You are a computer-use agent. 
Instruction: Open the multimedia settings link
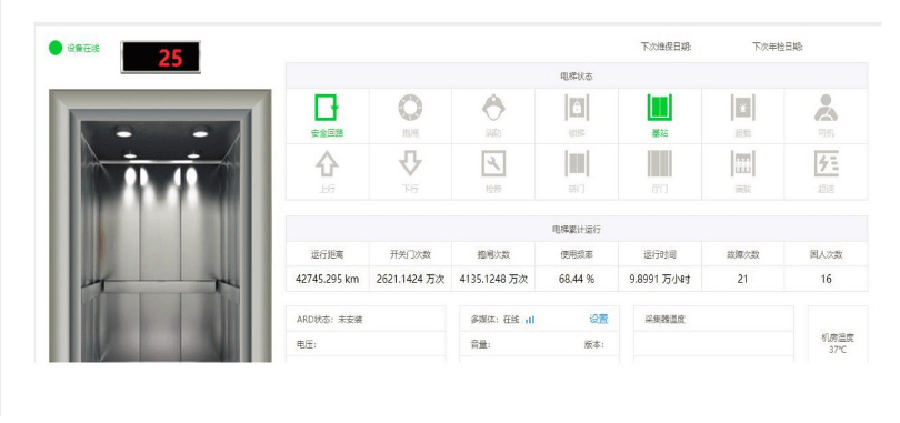click(598, 319)
